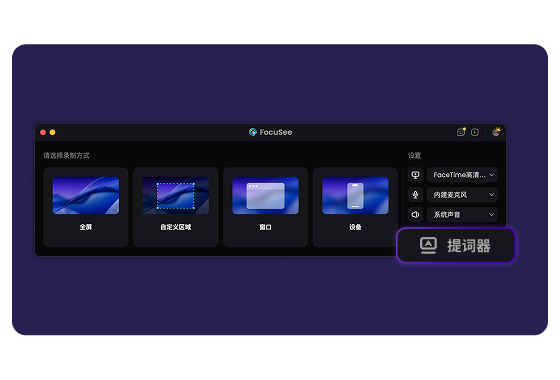Image resolution: width=560 pixels, height=380 pixels.
Task: Open the 提词器 teleprompter button
Action: coord(456,246)
